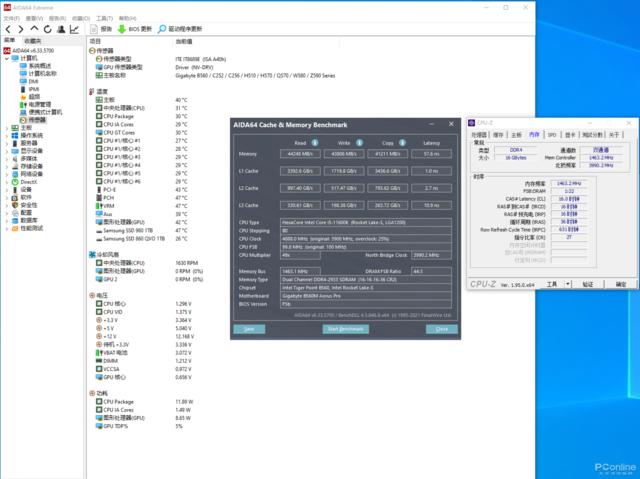The image size is (640, 479).
Task: Click the user silhouette toolbar icon
Action: point(61,29)
